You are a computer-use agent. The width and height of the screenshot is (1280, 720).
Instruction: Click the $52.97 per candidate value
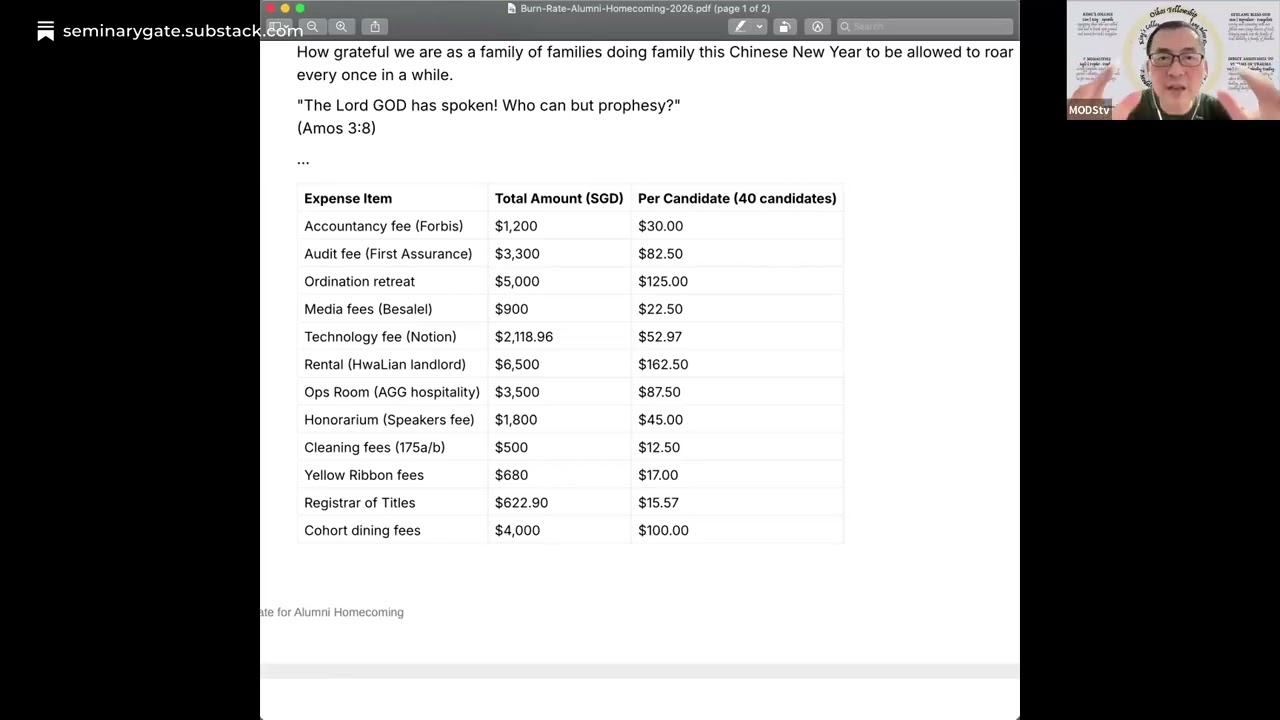click(660, 337)
